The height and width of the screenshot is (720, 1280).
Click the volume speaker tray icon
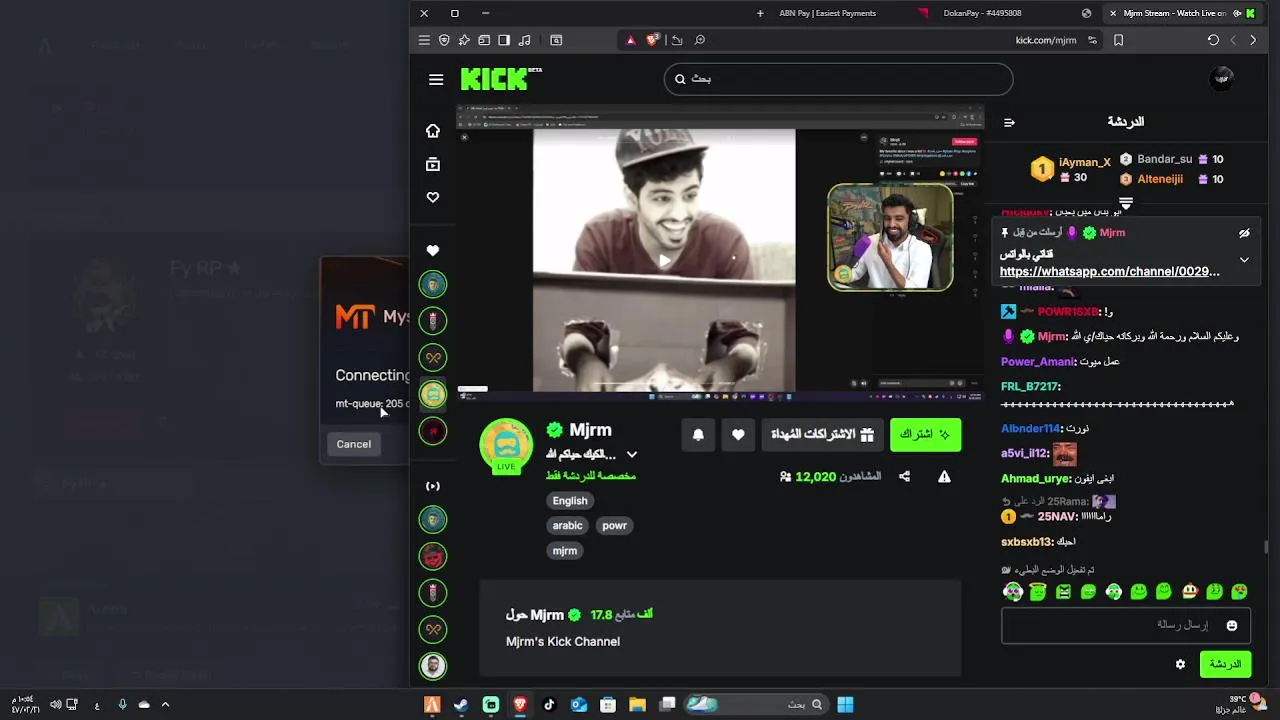pos(56,705)
